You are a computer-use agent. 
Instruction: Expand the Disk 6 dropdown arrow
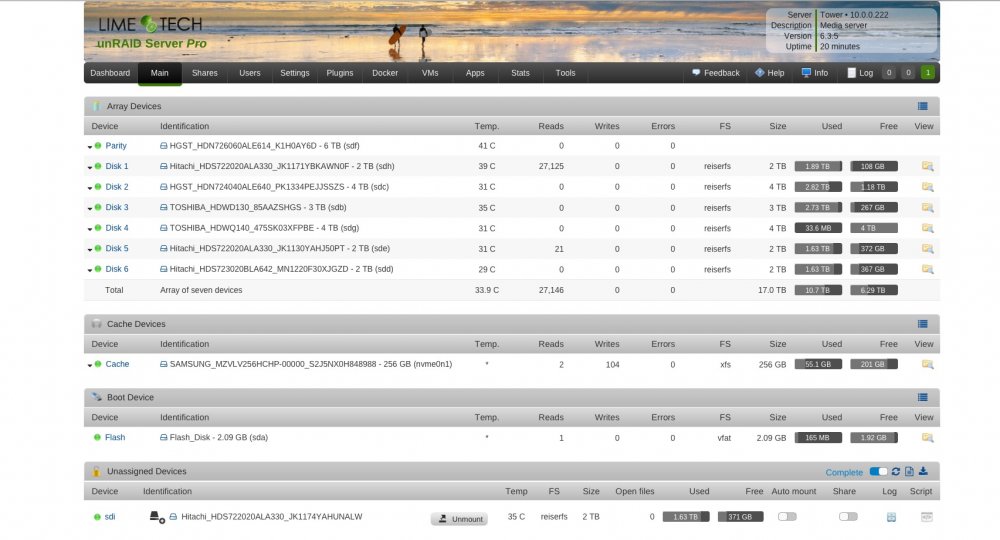[90, 270]
